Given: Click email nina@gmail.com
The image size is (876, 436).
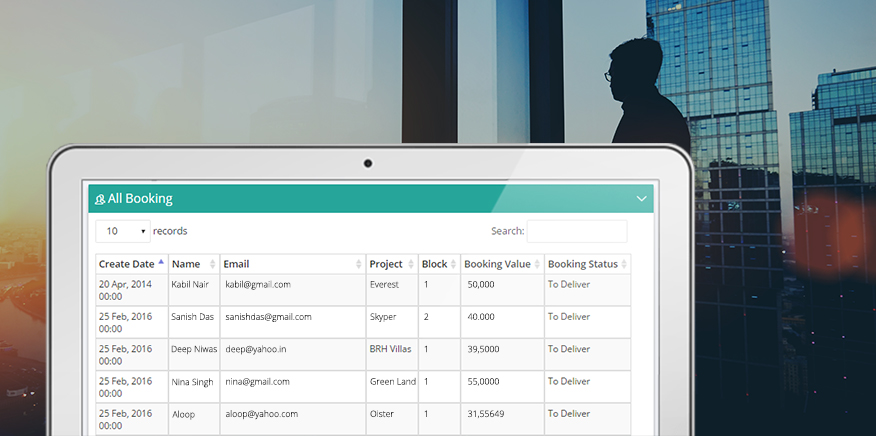Looking at the screenshot, I should point(258,382).
